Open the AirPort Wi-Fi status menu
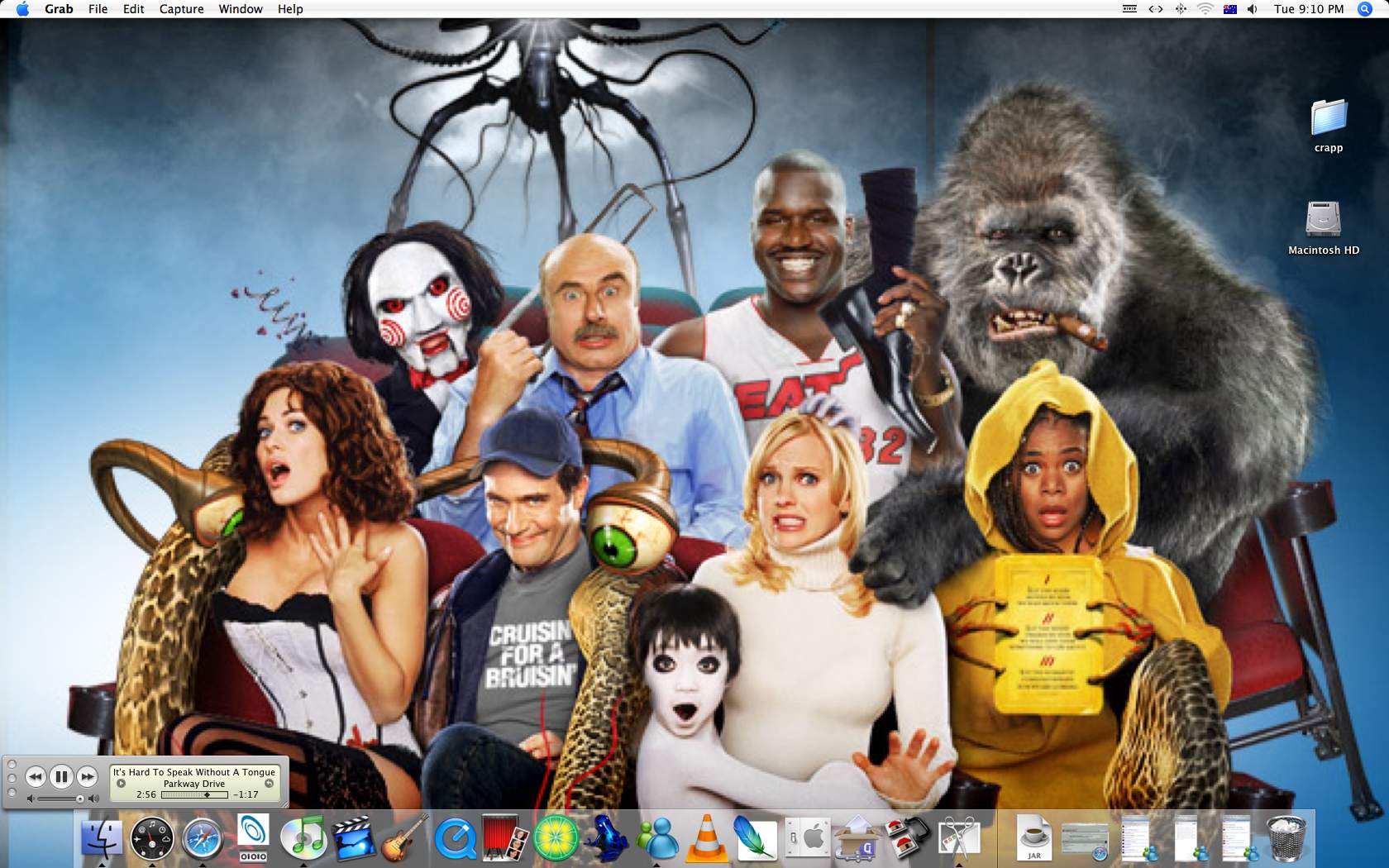Viewport: 1389px width, 868px height. click(1205, 9)
